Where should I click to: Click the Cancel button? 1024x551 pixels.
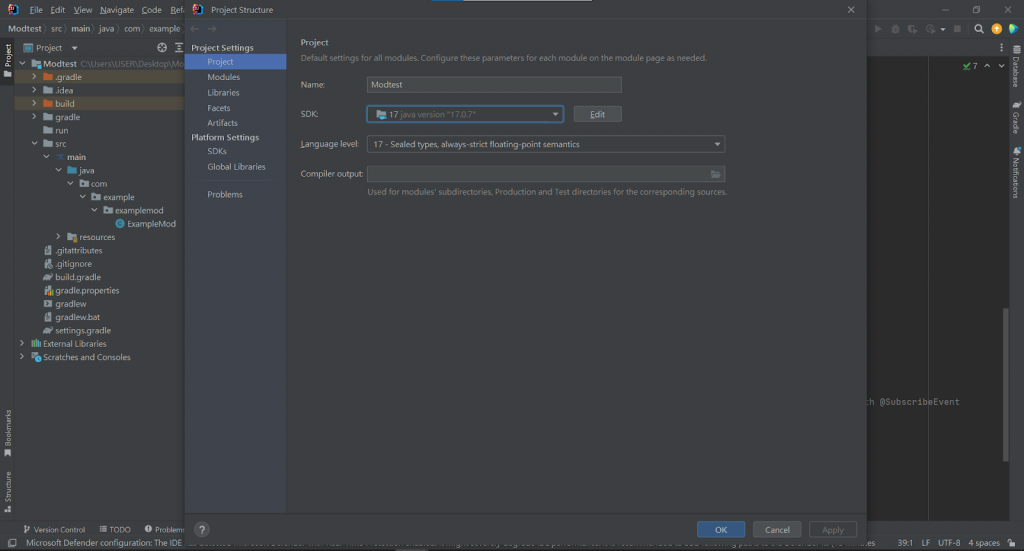click(777, 529)
